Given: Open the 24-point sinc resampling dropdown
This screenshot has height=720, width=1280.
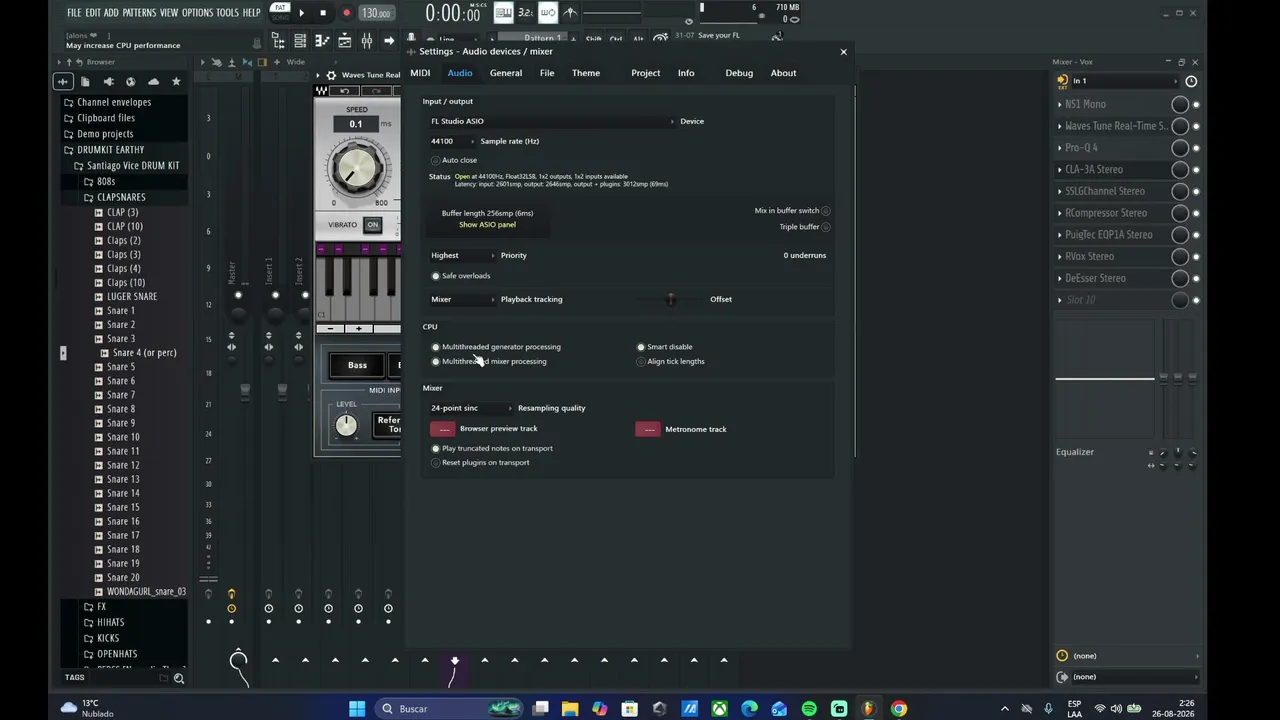Looking at the screenshot, I should (x=471, y=408).
